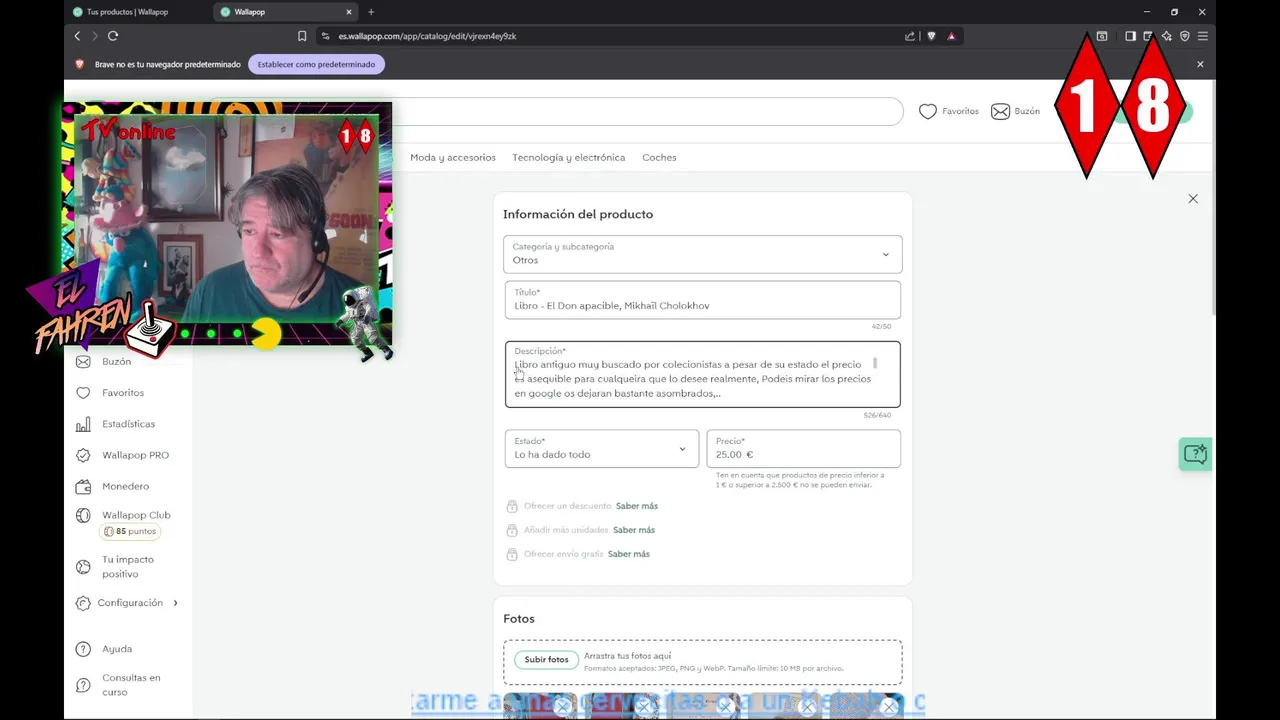Click the Wallapop search bar
The image size is (1280, 720).
click(x=647, y=111)
